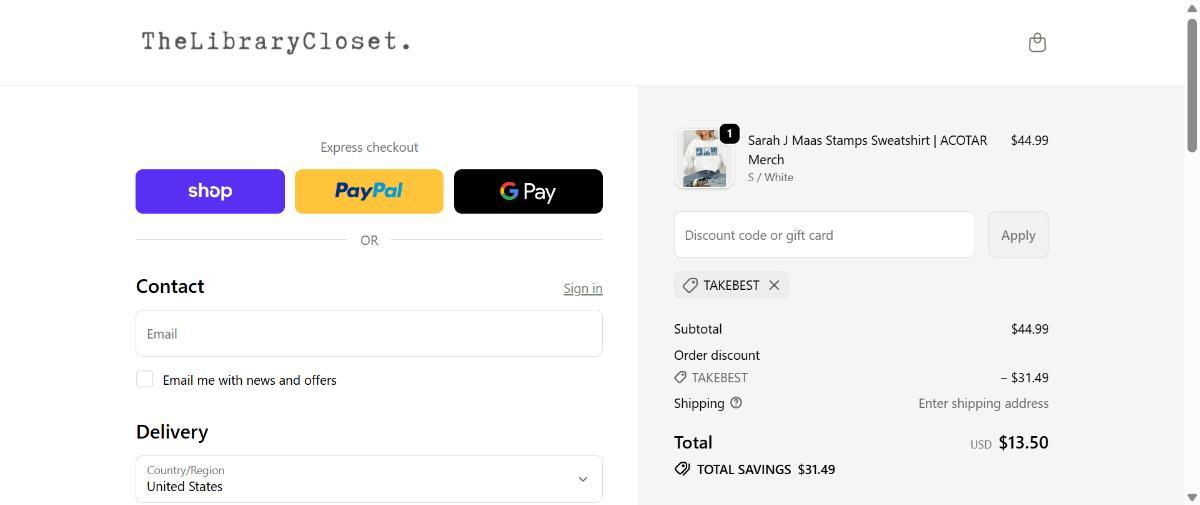1200x505 pixels.
Task: Click the item quantity badge on thumbnail
Action: [729, 133]
